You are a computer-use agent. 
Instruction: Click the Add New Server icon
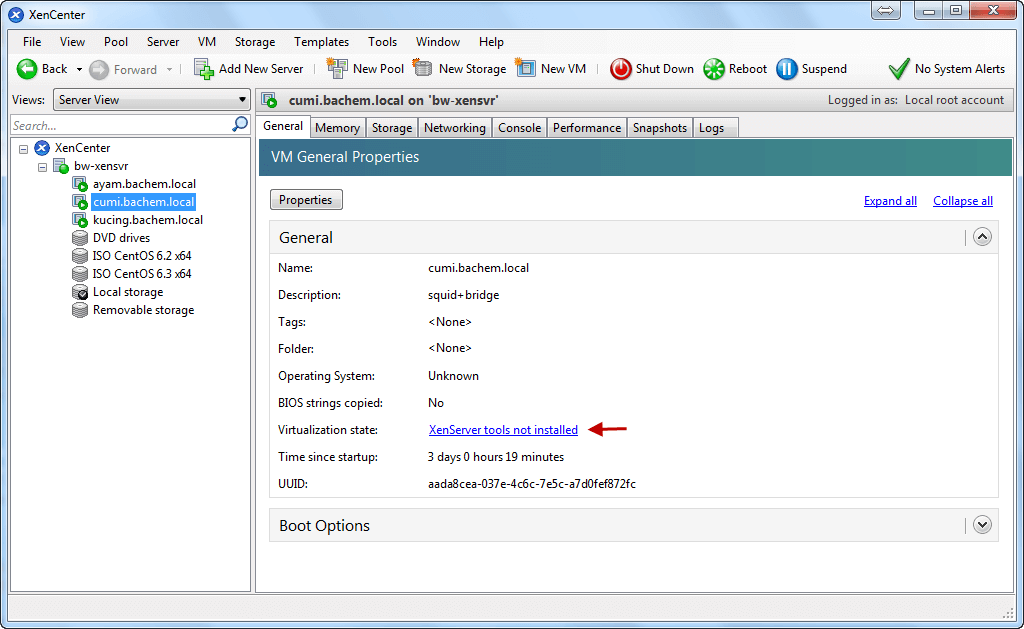pyautogui.click(x=204, y=69)
